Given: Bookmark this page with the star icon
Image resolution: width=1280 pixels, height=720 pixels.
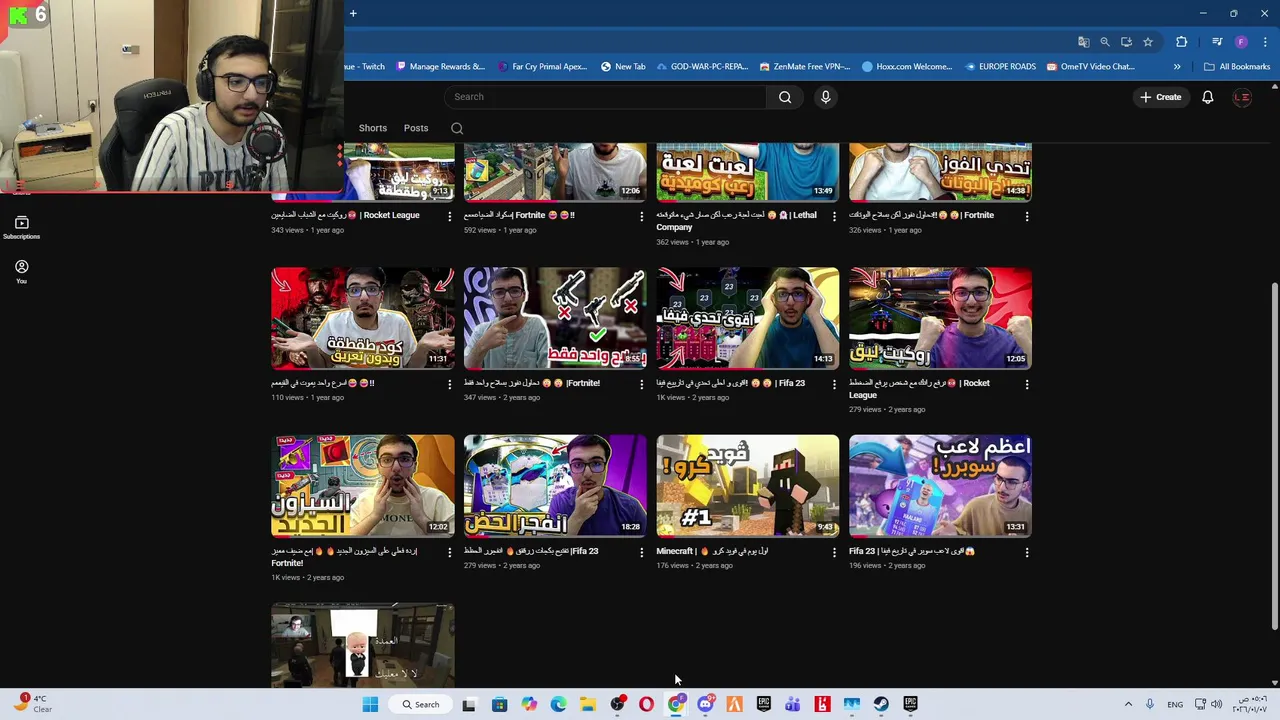Looking at the screenshot, I should click(1148, 42).
